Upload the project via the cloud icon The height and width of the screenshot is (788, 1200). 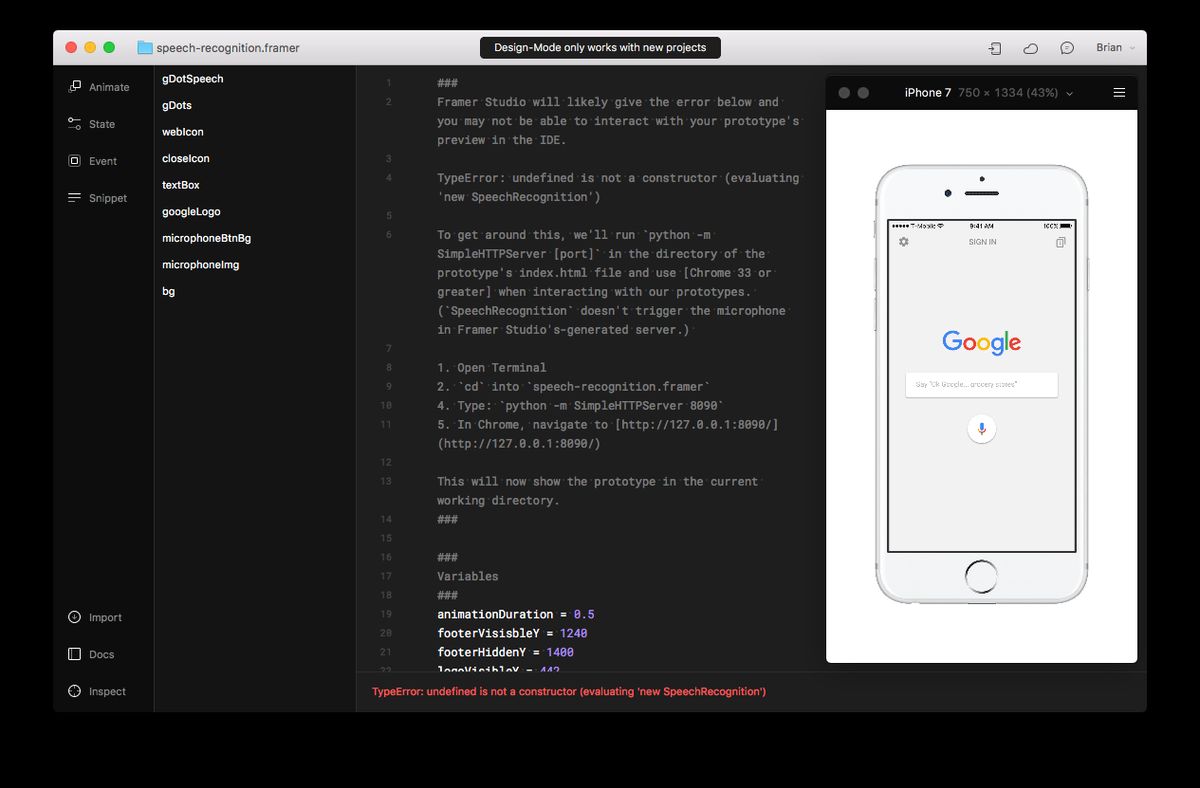[1030, 47]
